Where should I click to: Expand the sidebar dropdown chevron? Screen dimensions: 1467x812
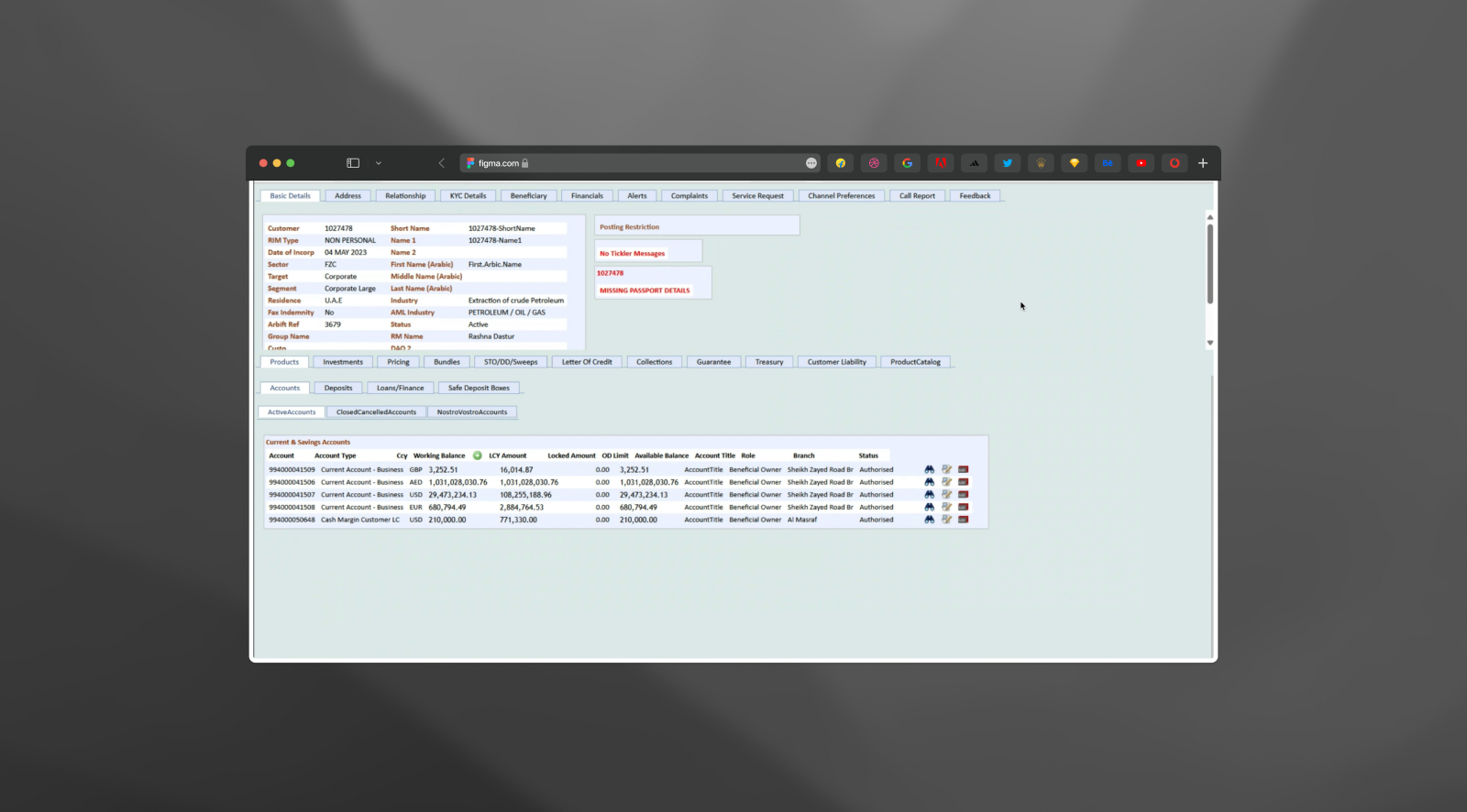(x=379, y=163)
